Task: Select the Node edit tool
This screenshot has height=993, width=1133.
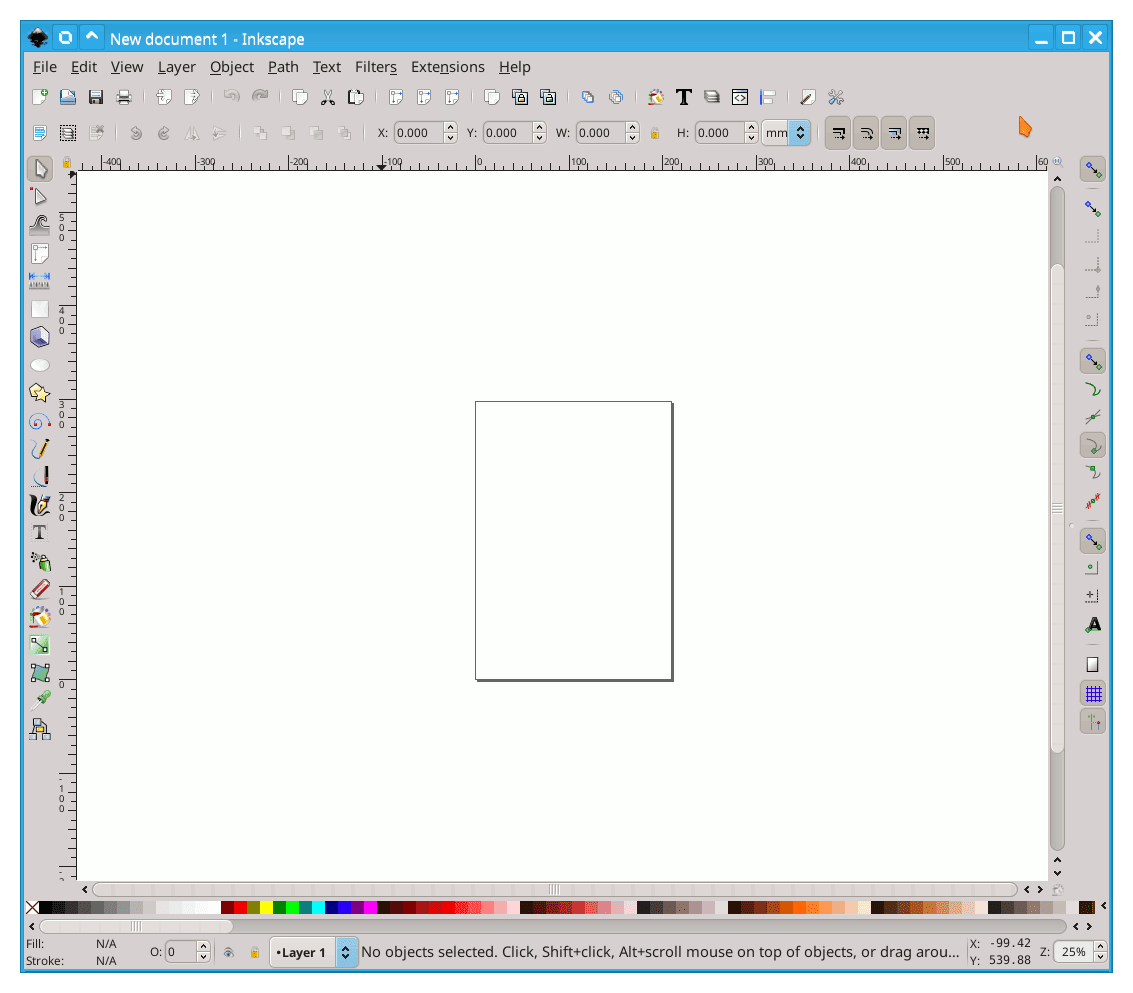Action: pos(40,197)
